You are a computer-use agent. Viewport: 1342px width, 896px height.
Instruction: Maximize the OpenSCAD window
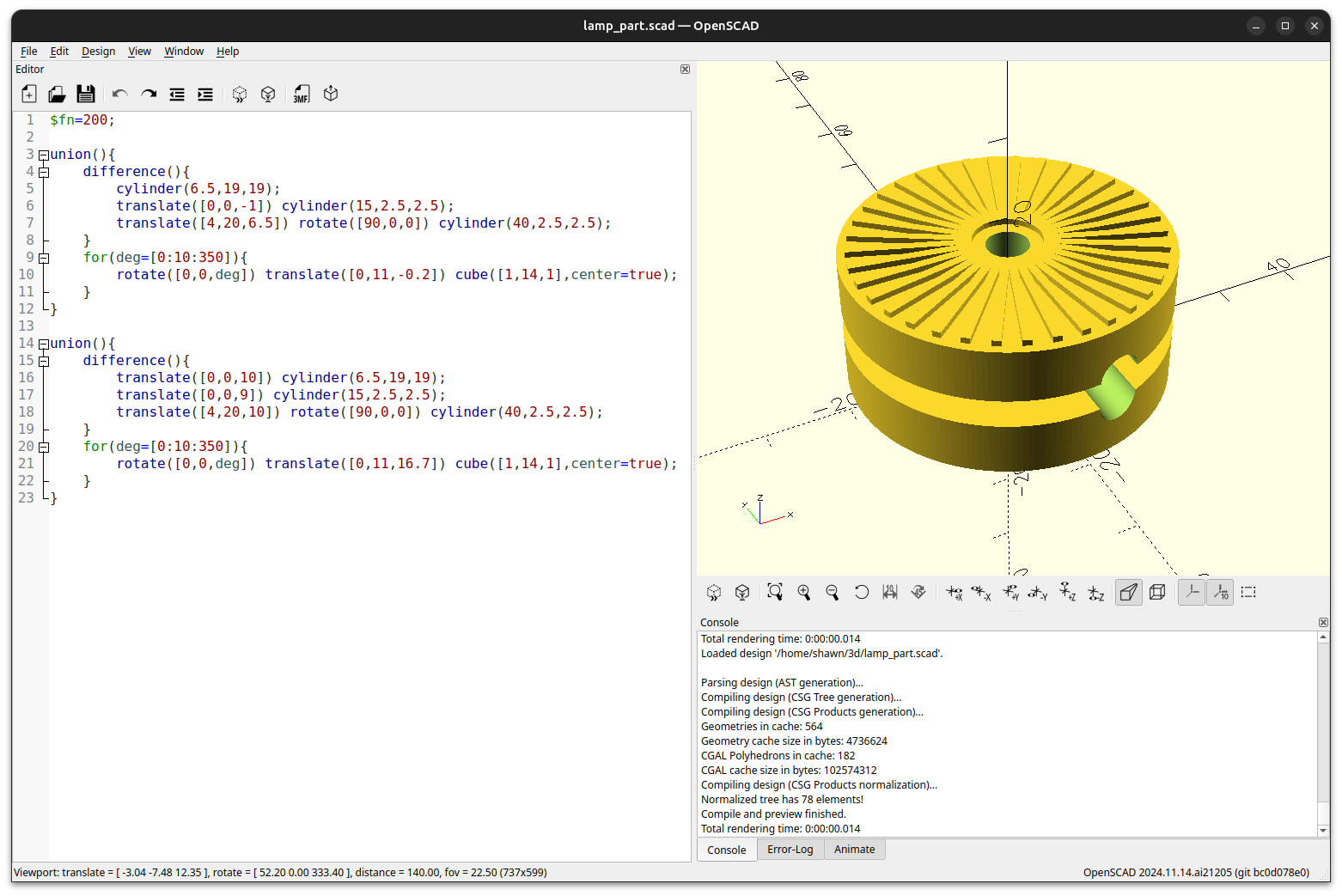pyautogui.click(x=1285, y=26)
